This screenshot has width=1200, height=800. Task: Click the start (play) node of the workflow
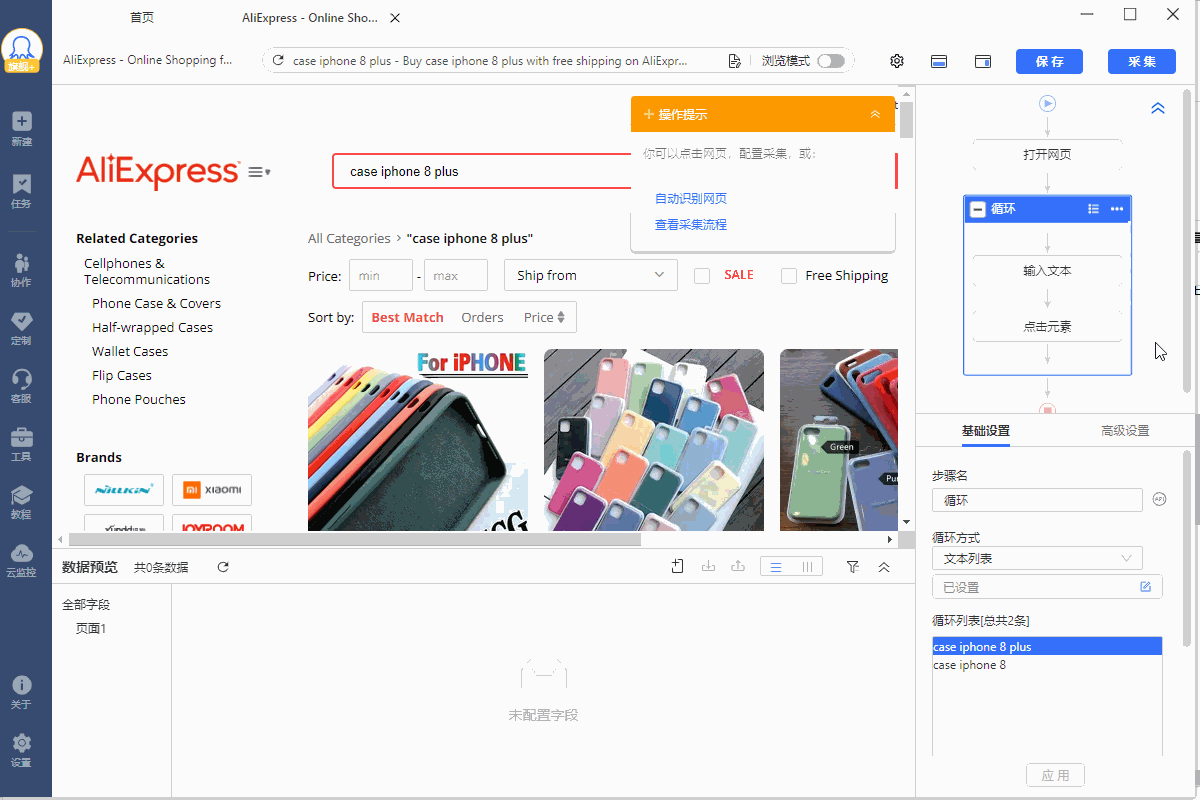[1047, 103]
